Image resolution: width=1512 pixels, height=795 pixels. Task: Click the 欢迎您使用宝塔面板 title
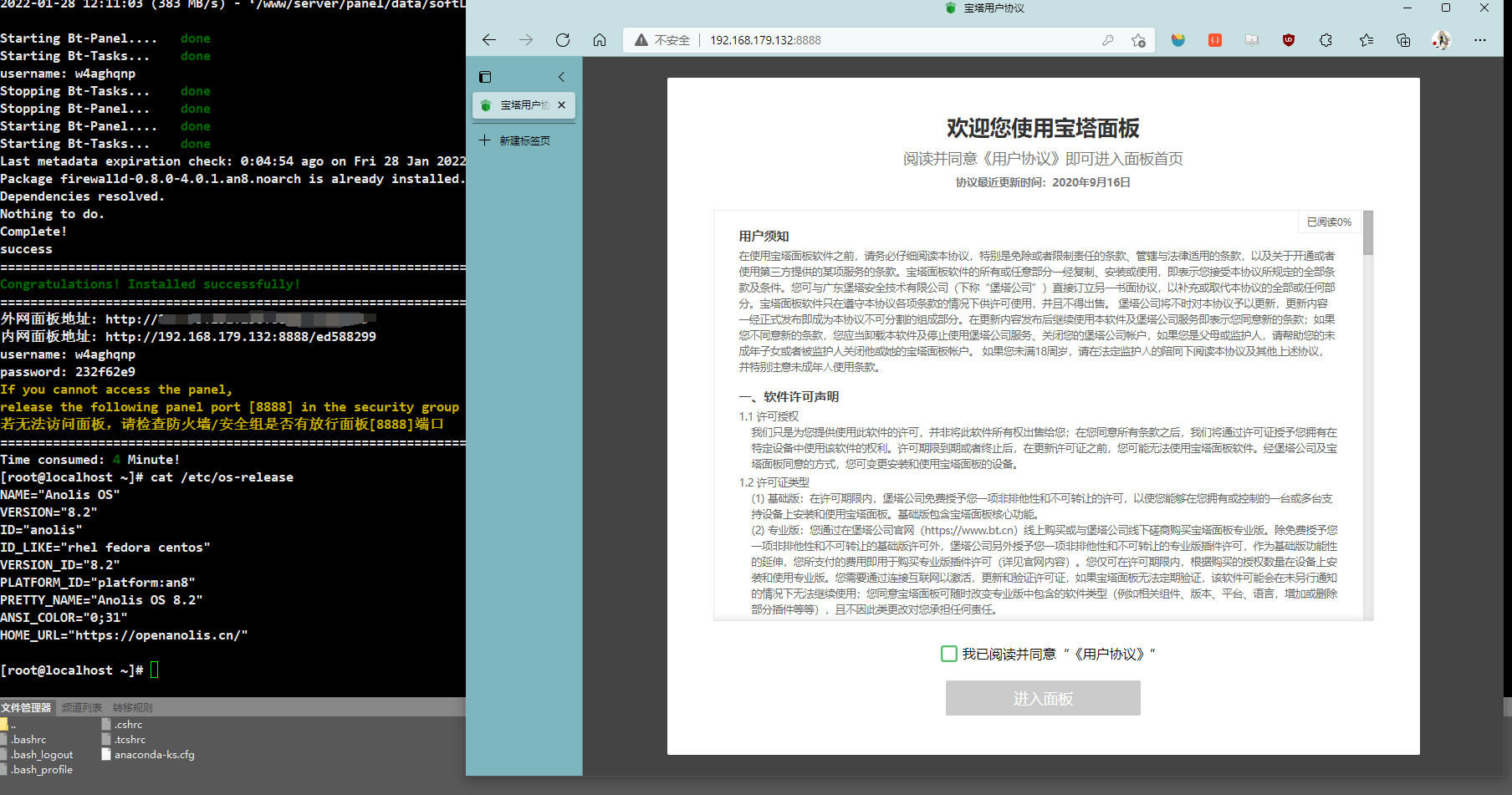(1043, 128)
